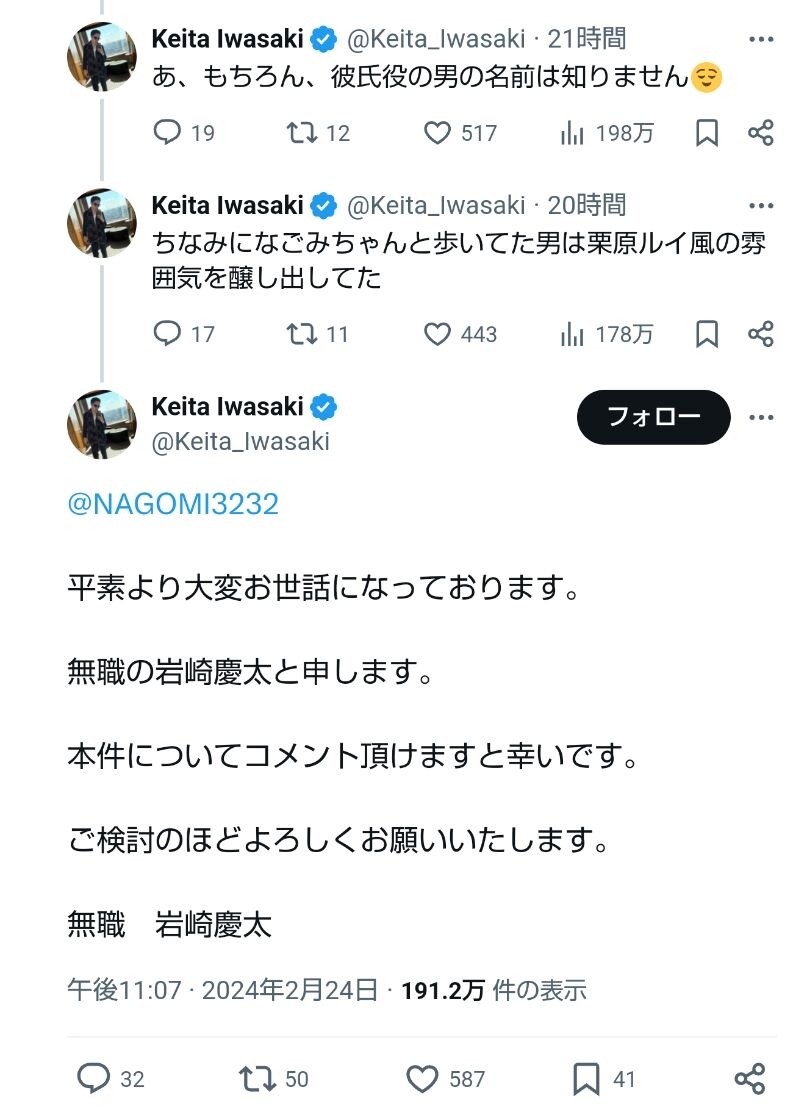
Task: Reply to main tweet with 32 replies
Action: 94,1078
